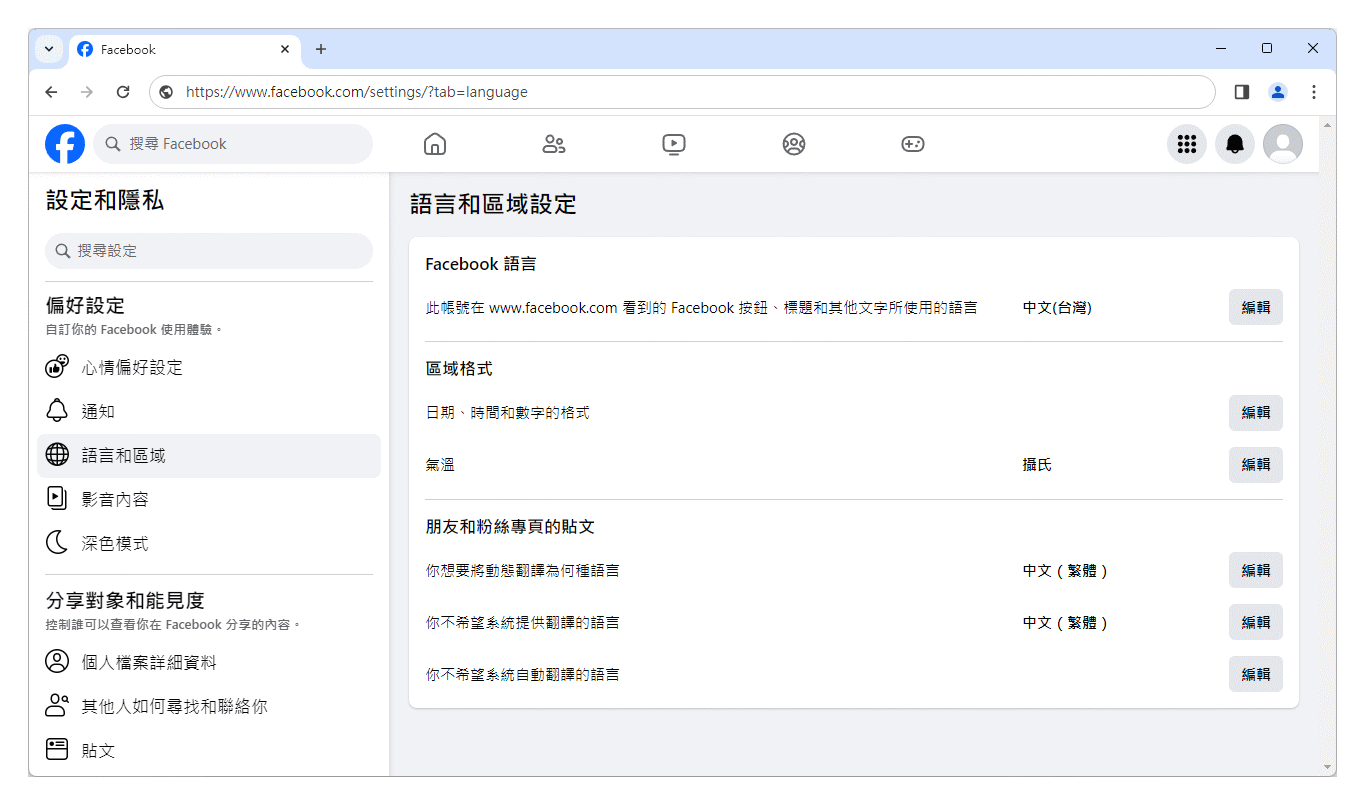Open a new browser tab

coord(321,49)
